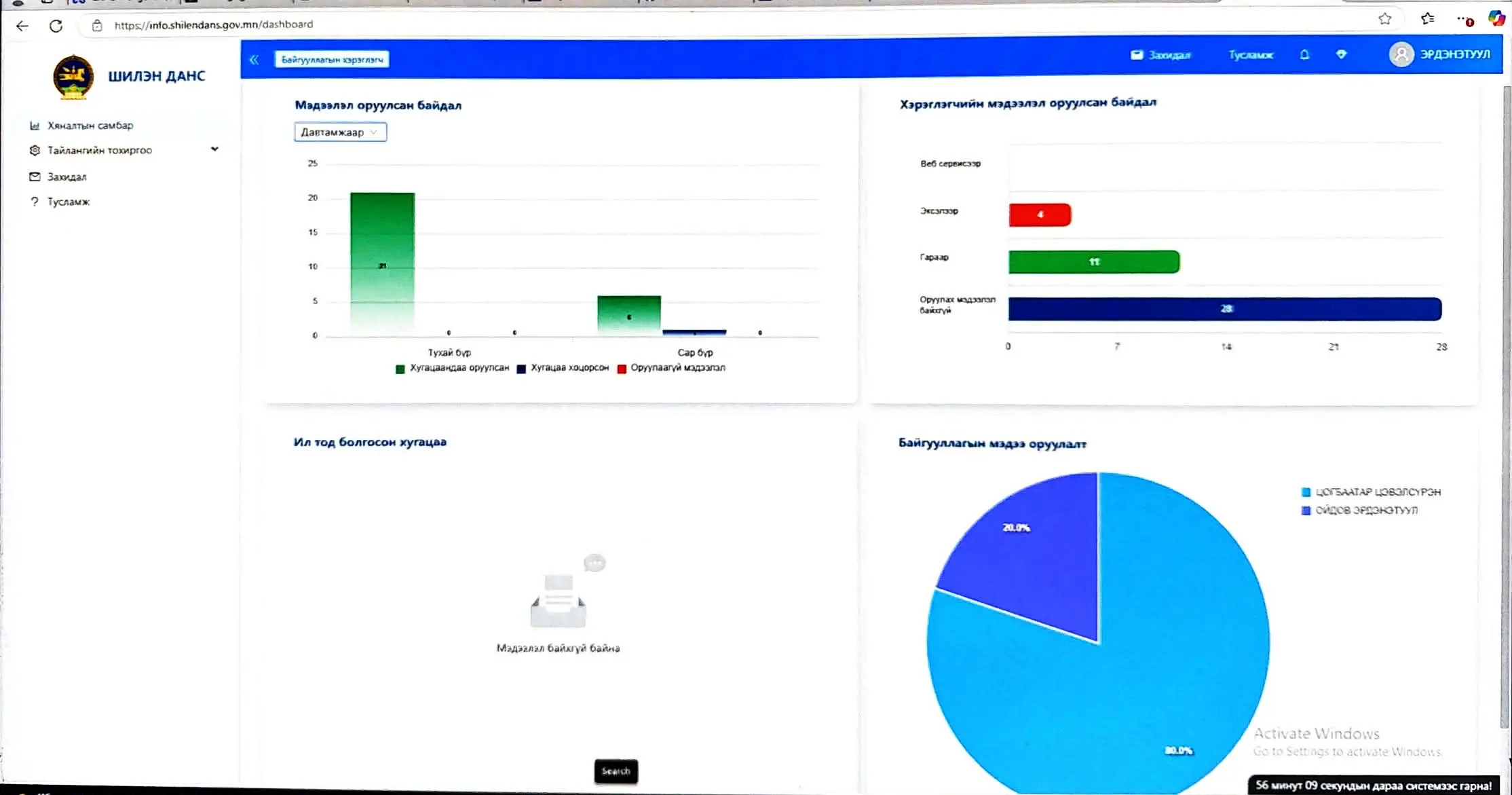Screen dimensions: 1512x795
Task: Click the Шилэн Данс emblem logo
Action: [x=73, y=77]
